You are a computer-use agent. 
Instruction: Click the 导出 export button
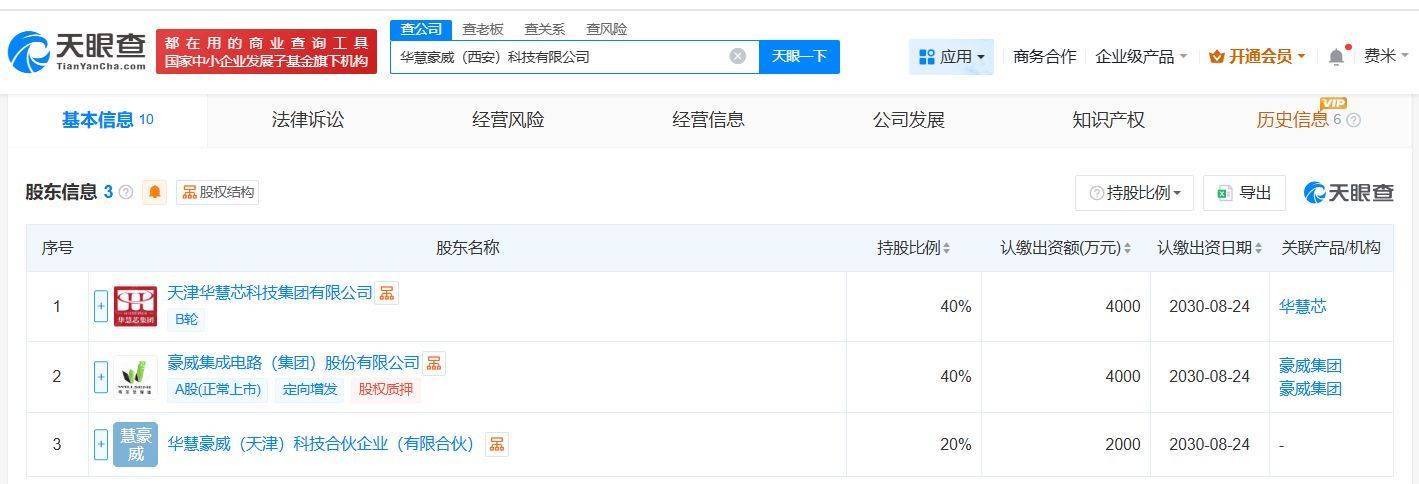pos(1244,193)
